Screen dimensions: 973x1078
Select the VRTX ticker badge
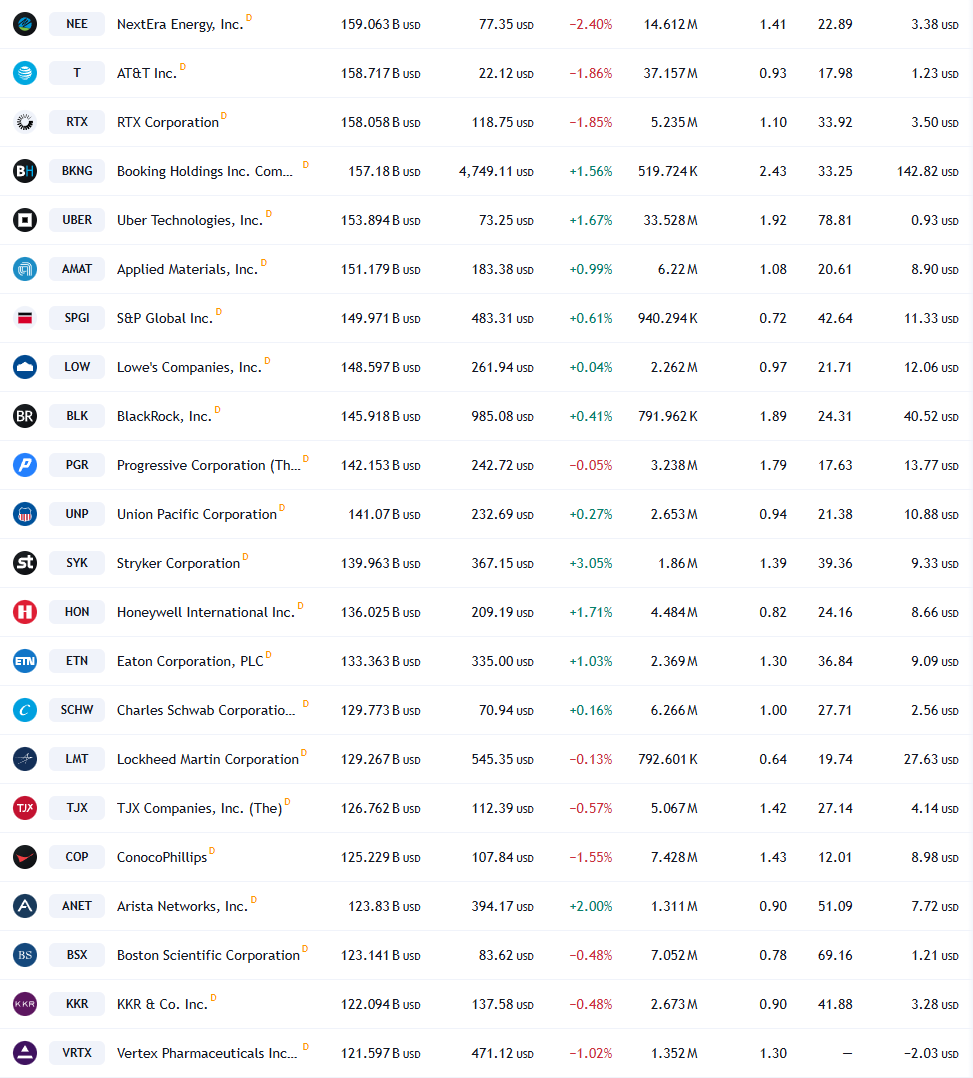(x=77, y=1053)
